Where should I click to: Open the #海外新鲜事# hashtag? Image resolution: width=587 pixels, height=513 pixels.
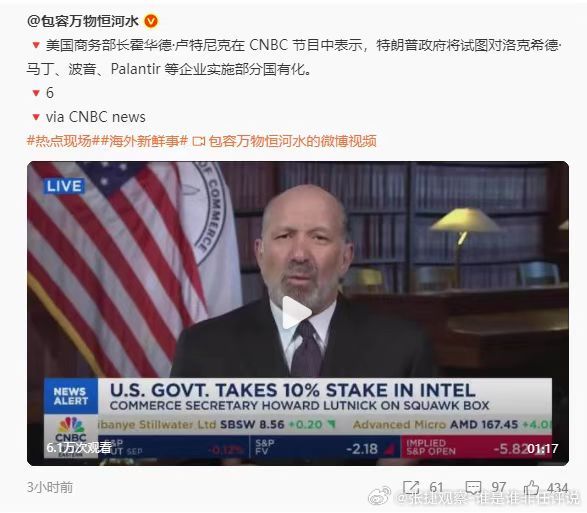pos(144,141)
